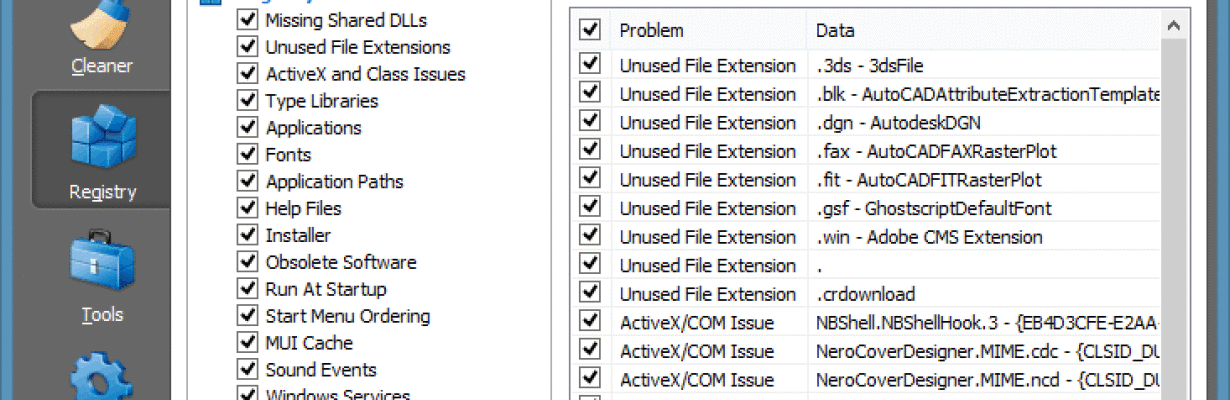1230x400 pixels.
Task: Open the Tools toolbox icon
Action: click(x=101, y=265)
